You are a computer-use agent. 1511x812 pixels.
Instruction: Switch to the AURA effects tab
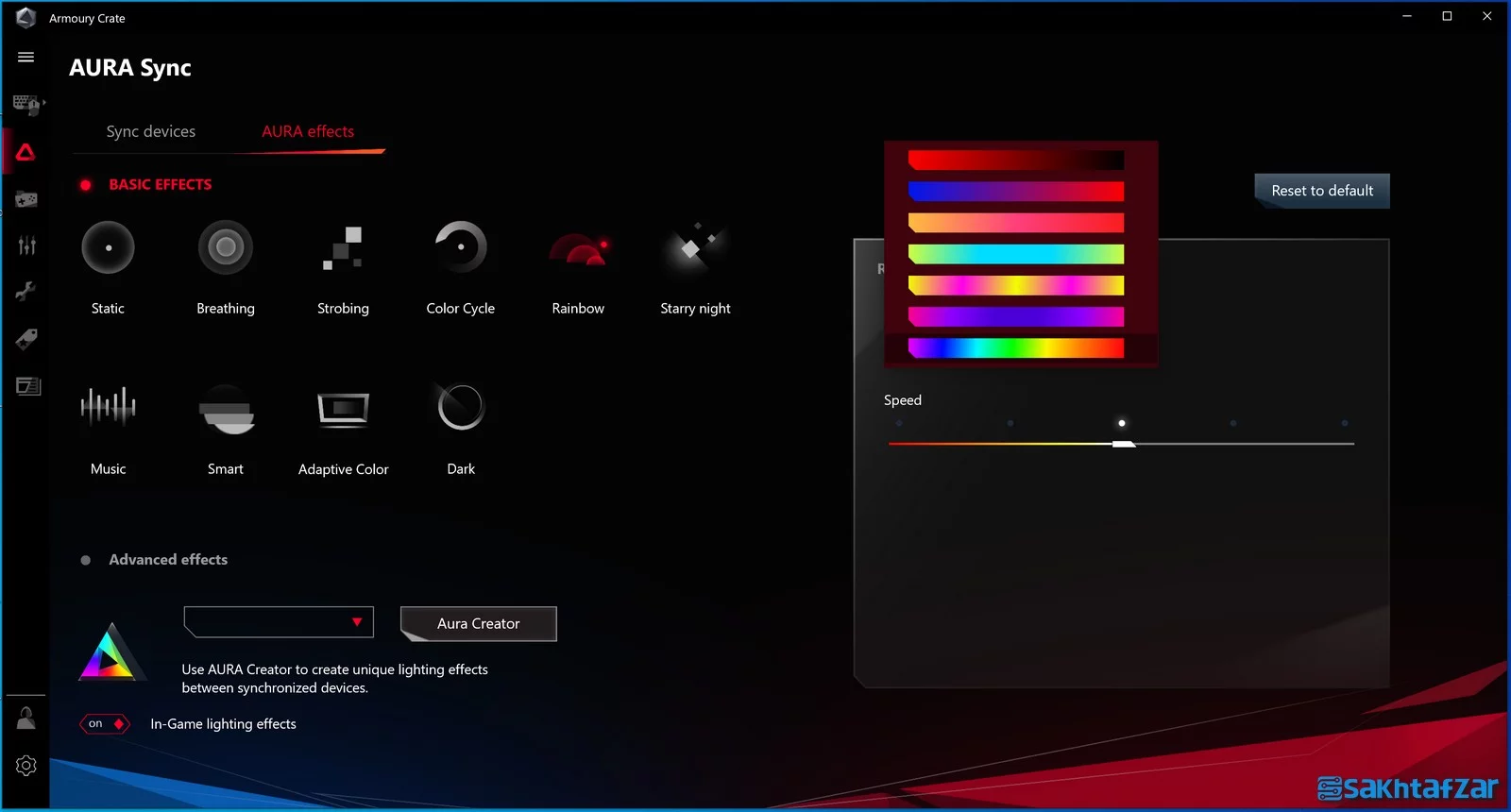(308, 131)
